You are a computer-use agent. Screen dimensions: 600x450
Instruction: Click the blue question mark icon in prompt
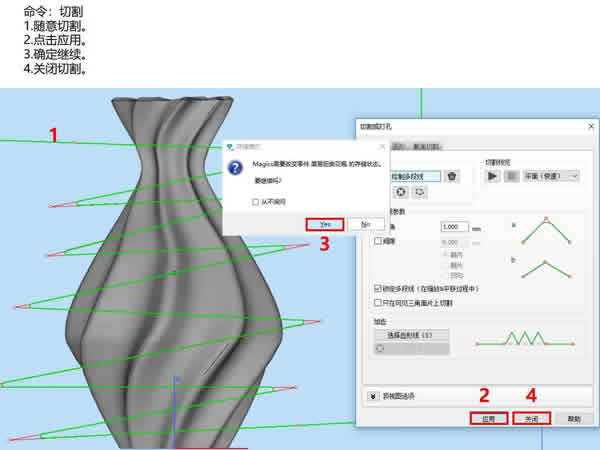(x=234, y=166)
